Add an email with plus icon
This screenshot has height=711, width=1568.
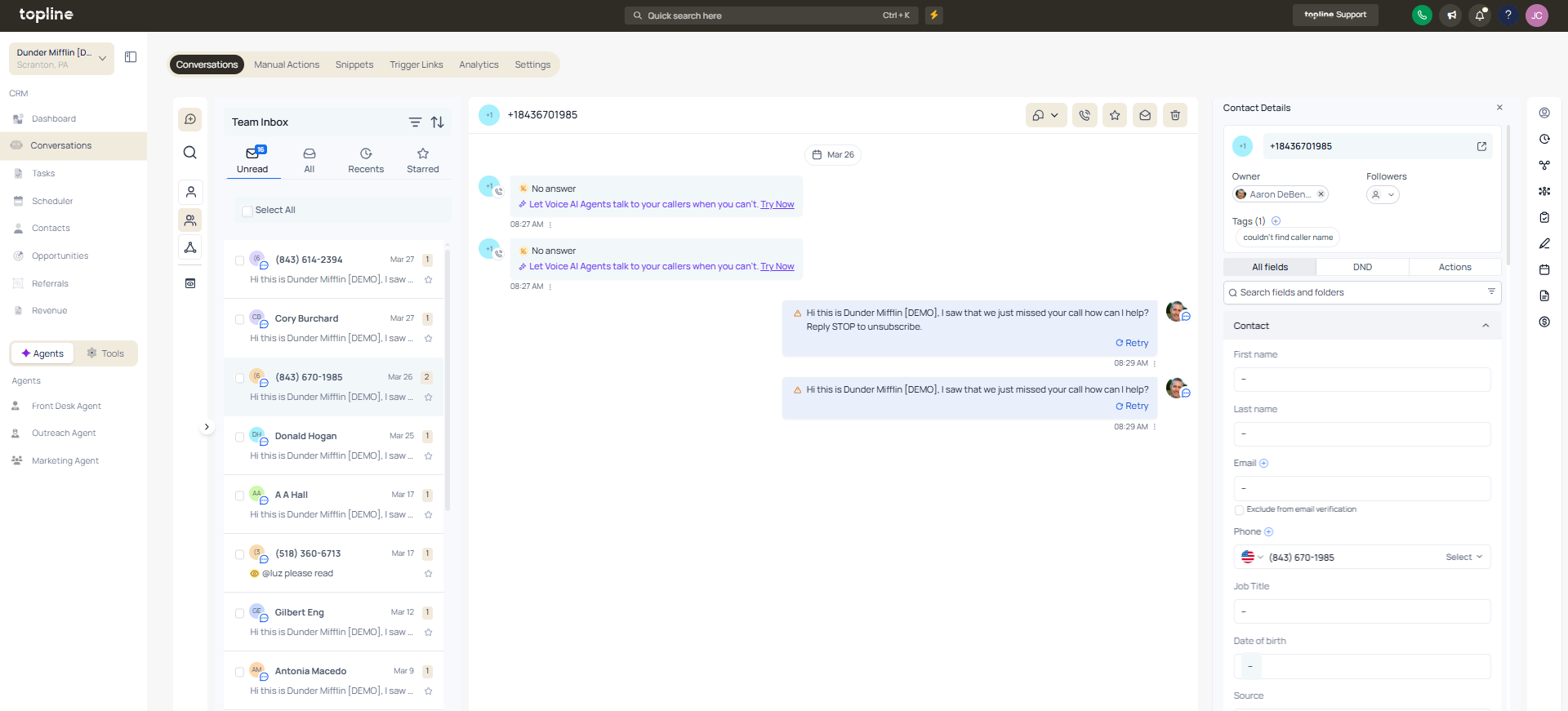tap(1264, 463)
